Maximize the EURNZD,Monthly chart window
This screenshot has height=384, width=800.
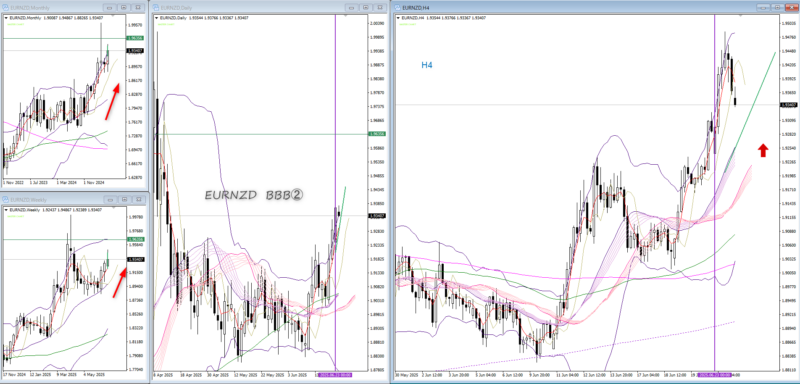click(124, 8)
